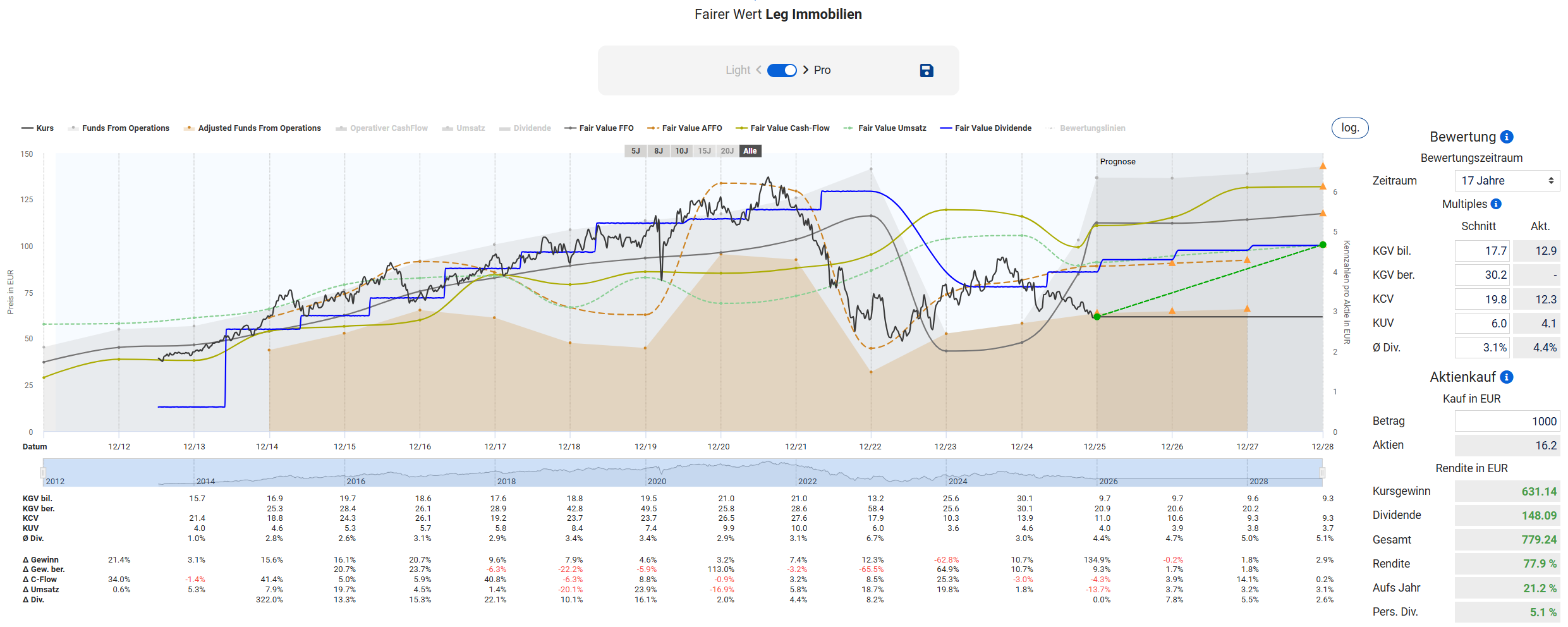The image size is (1568, 627).
Task: Enable Operativer CashFlow in the legend
Action: click(x=382, y=128)
